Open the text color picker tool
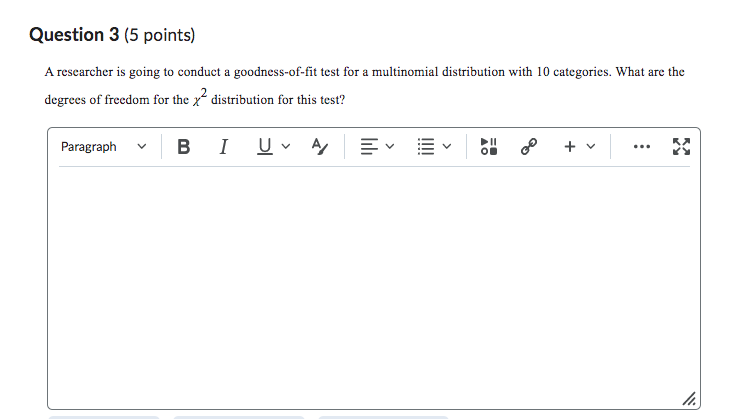 point(319,146)
